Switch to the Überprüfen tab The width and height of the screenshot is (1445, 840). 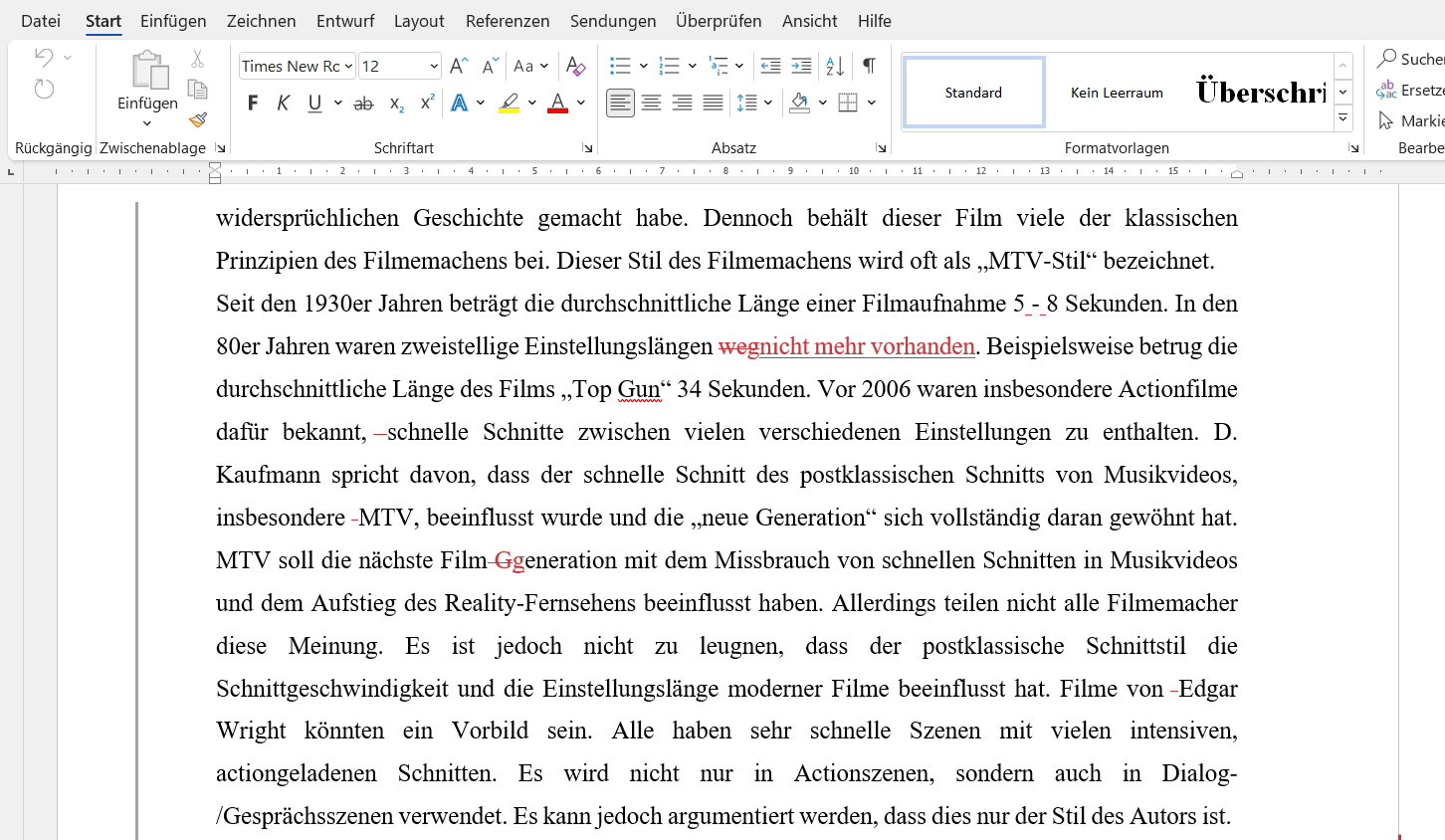(x=718, y=21)
